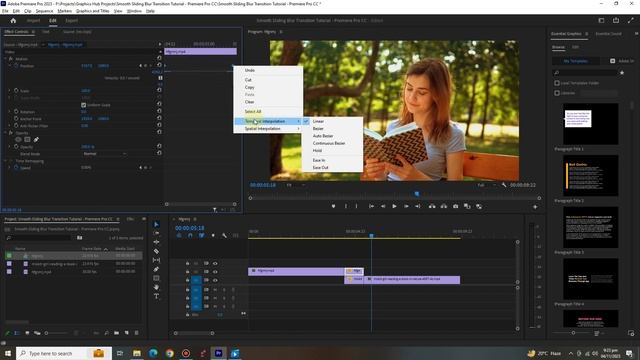The height and width of the screenshot is (360, 640).
Task: Select the Razor tool
Action: tap(156, 251)
